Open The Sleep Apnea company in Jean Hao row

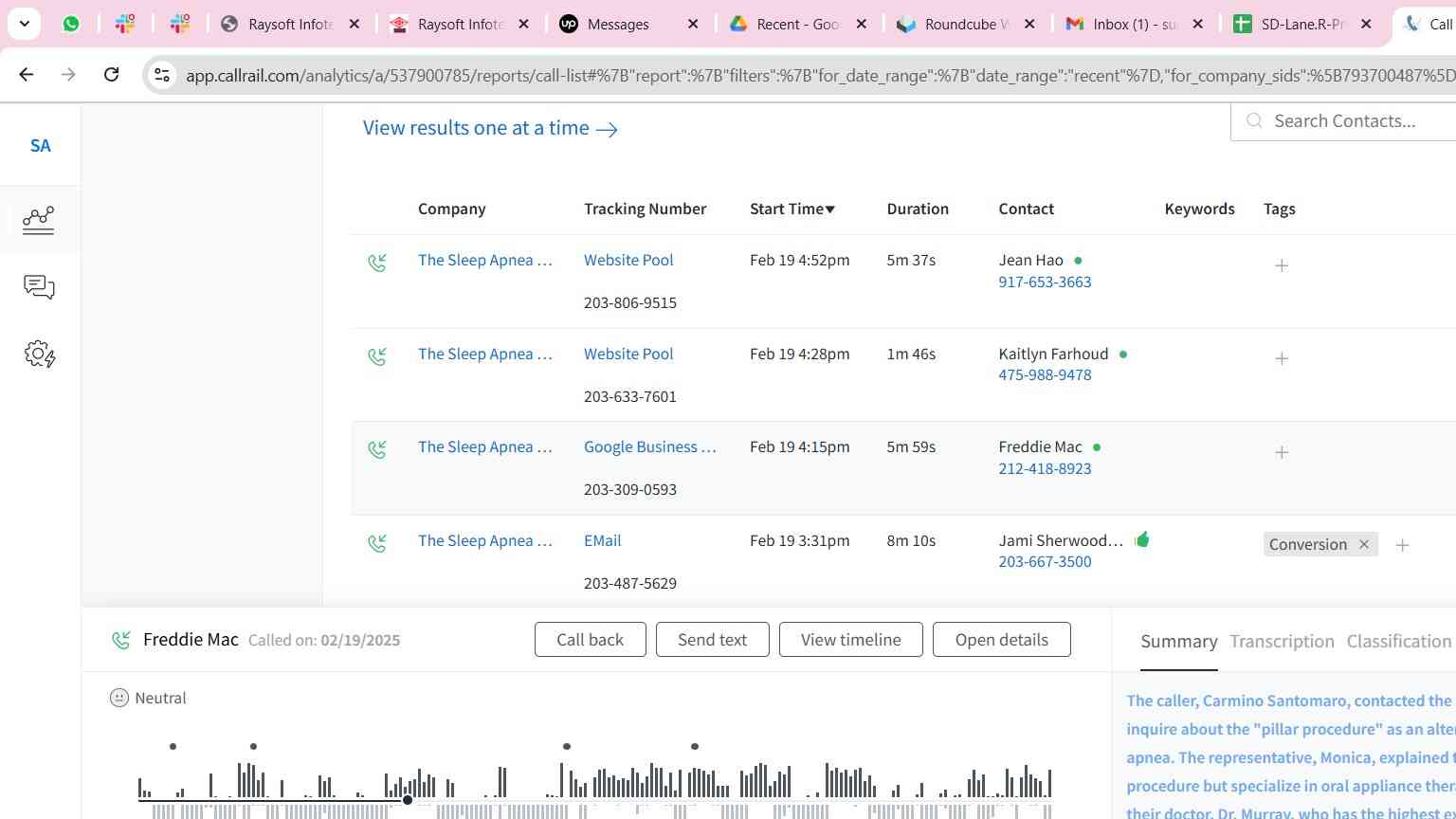484,260
